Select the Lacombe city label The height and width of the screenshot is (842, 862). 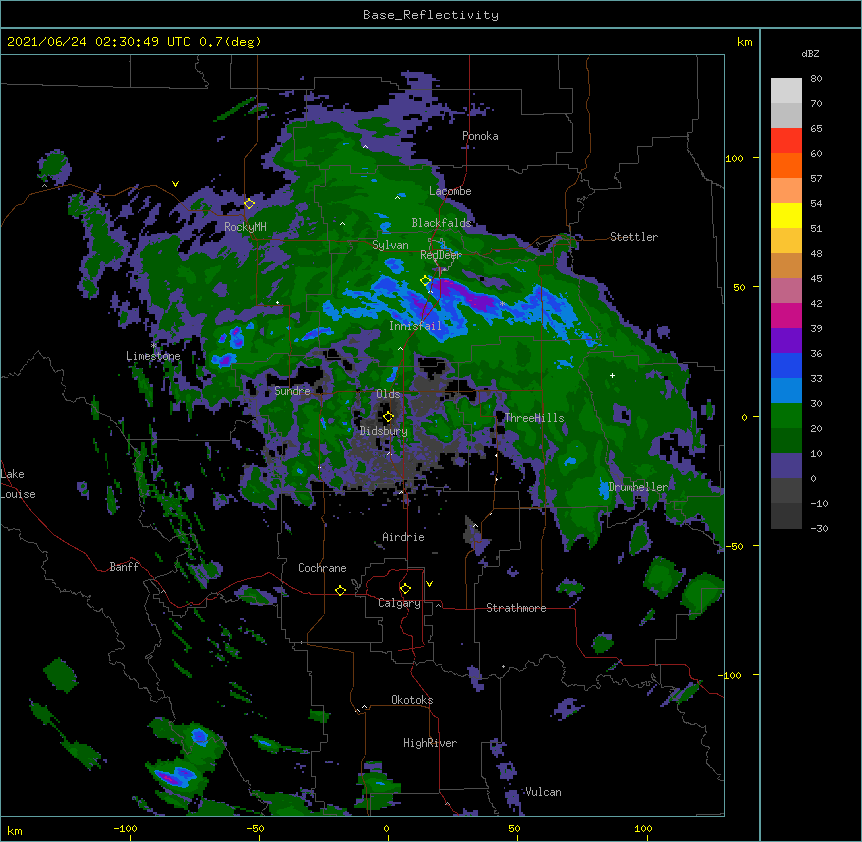[450, 191]
